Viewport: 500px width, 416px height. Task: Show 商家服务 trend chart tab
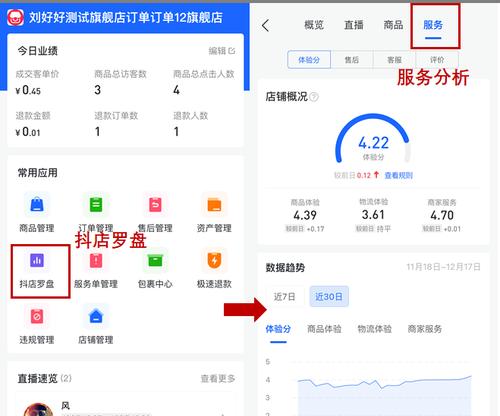[x=425, y=329]
